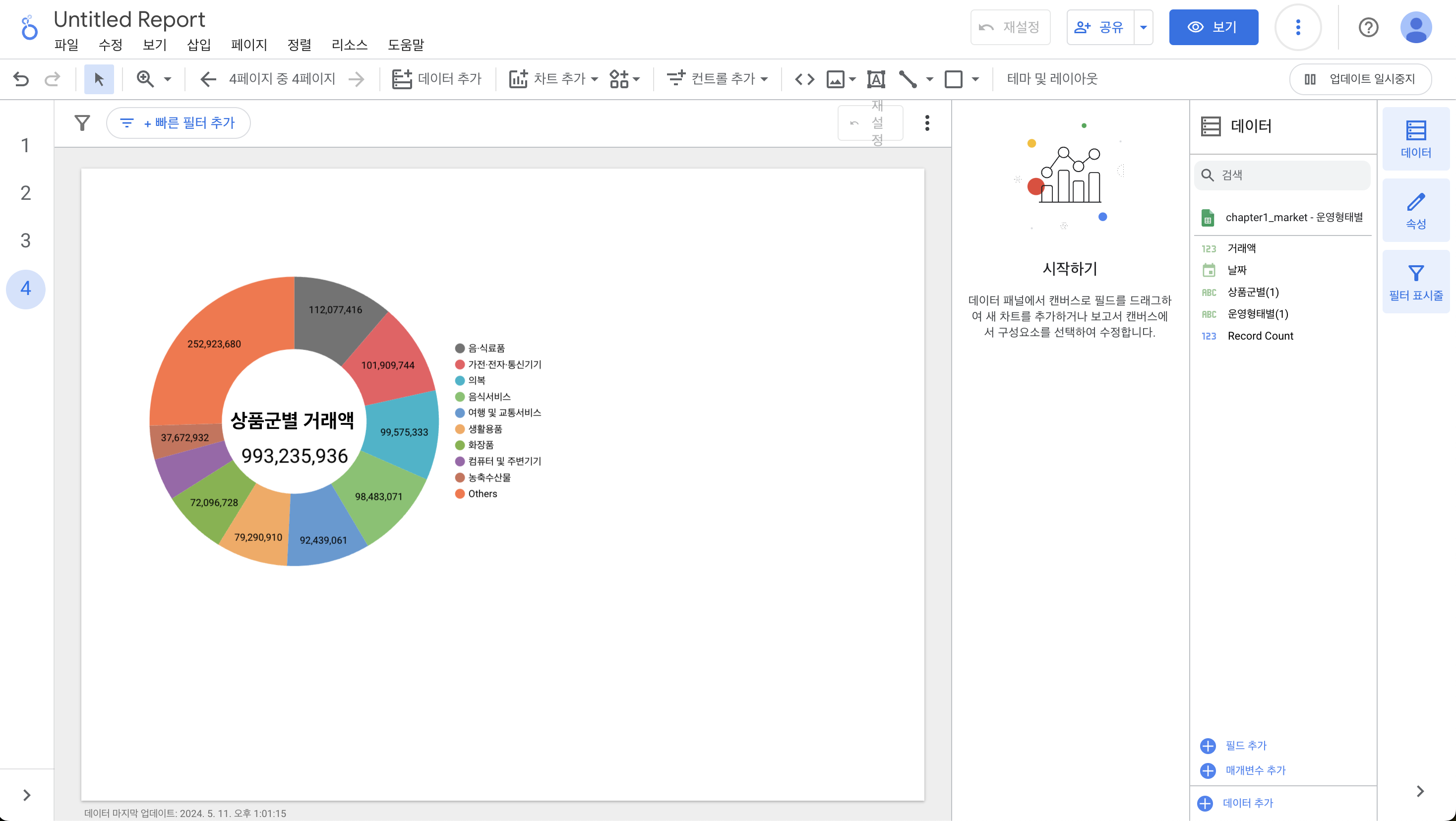This screenshot has width=1456, height=821.
Task: Open the 필터 표시줄 side panel
Action: click(1415, 282)
